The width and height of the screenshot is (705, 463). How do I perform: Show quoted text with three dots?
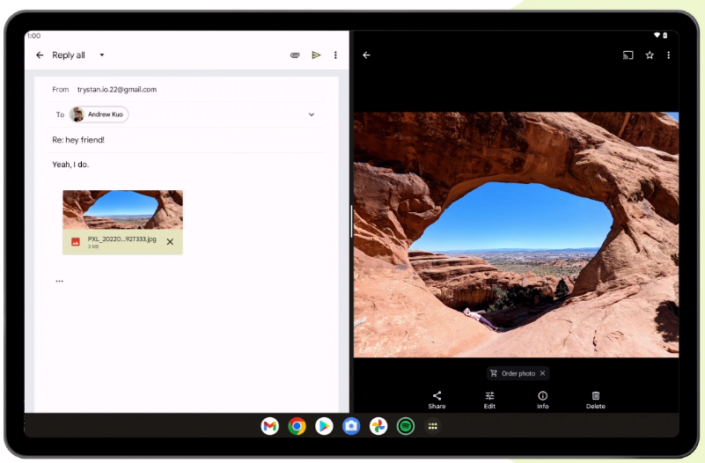tap(59, 281)
